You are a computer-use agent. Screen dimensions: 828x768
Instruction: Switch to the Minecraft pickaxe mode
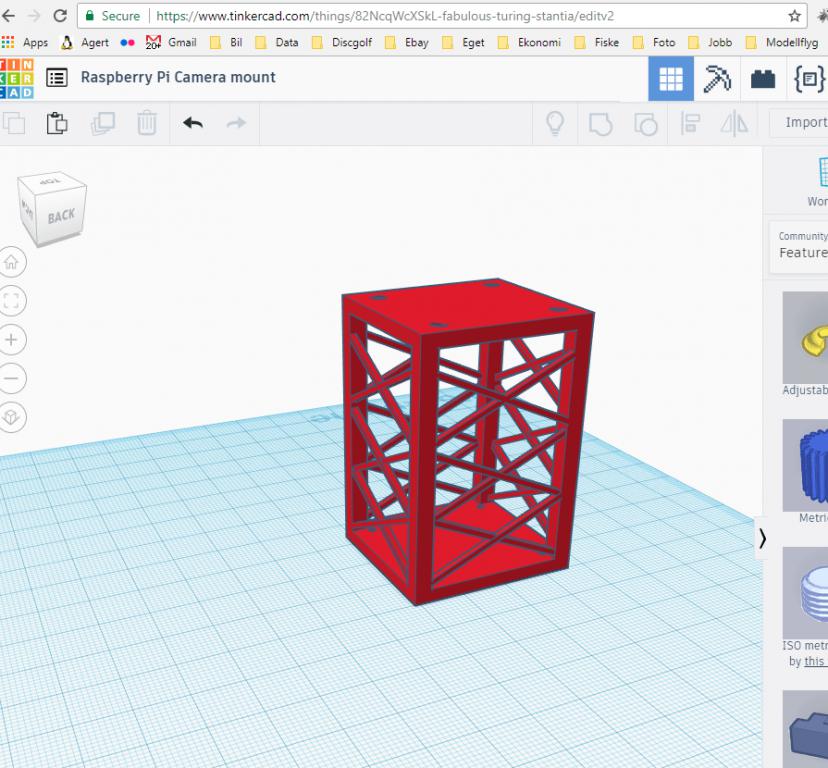717,79
